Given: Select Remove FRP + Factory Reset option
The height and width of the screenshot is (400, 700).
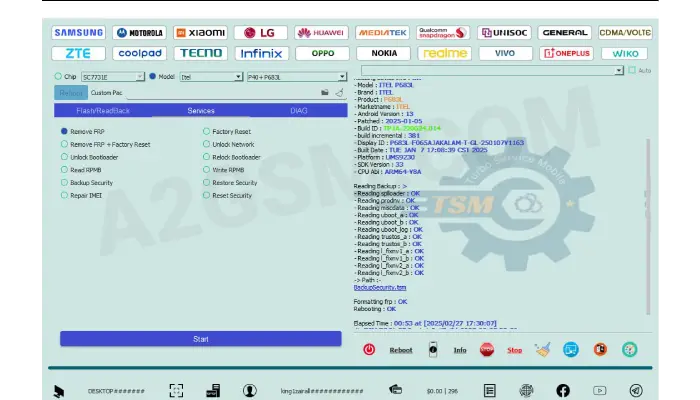Looking at the screenshot, I should pyautogui.click(x=64, y=144).
